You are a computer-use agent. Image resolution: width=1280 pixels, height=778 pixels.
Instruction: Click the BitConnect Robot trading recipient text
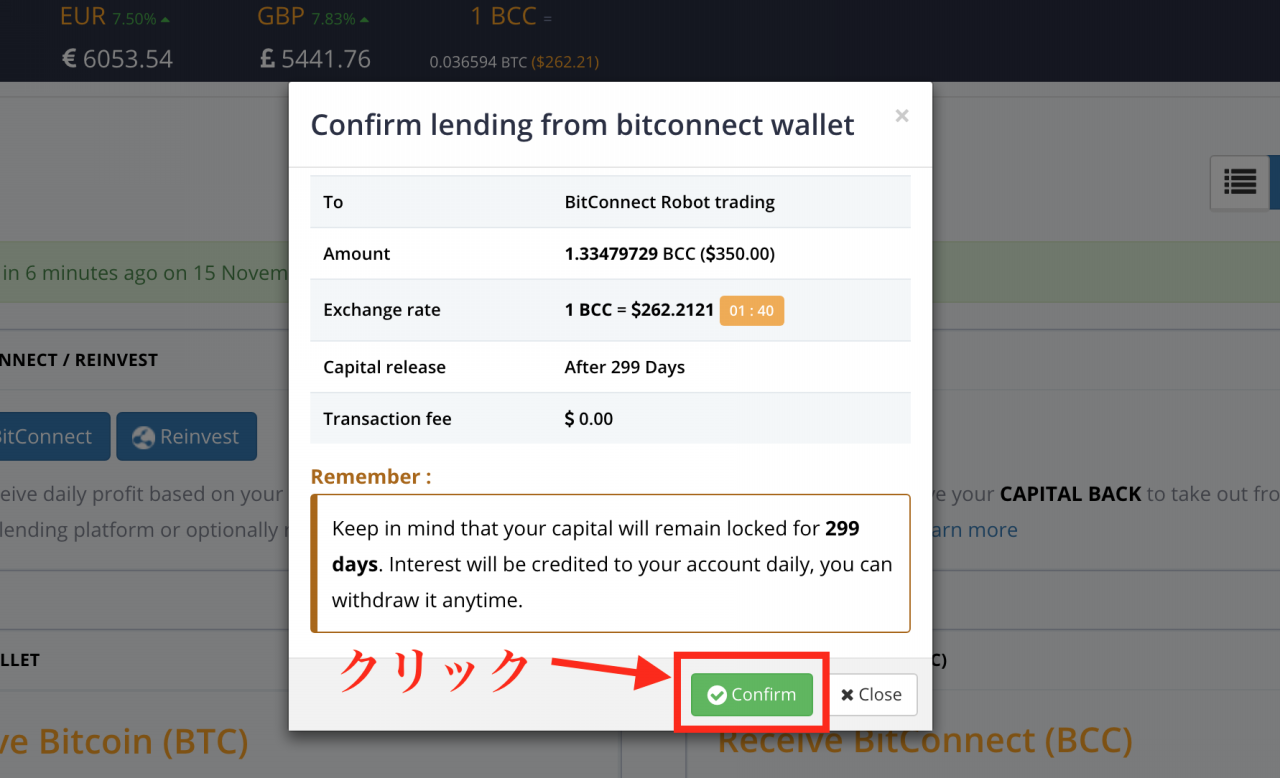click(x=670, y=202)
